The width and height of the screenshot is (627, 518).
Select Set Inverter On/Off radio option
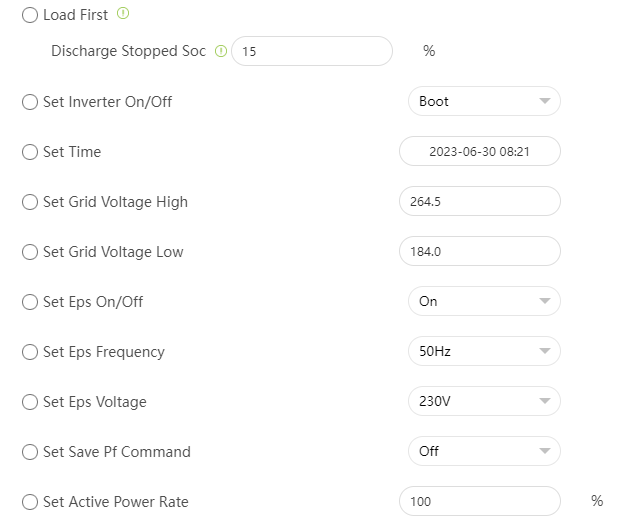[x=30, y=102]
